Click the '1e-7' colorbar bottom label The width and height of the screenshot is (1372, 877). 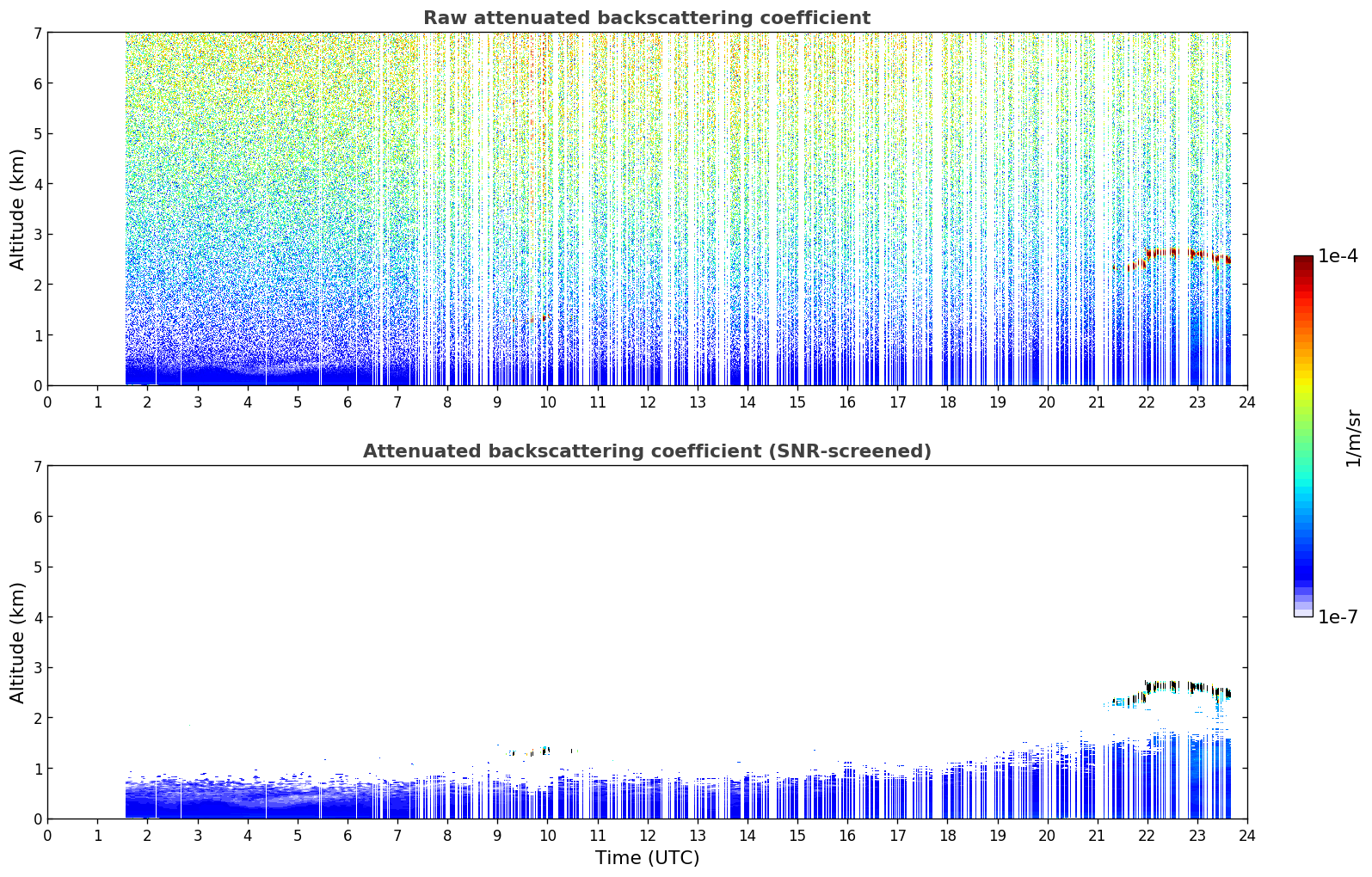[1338, 617]
